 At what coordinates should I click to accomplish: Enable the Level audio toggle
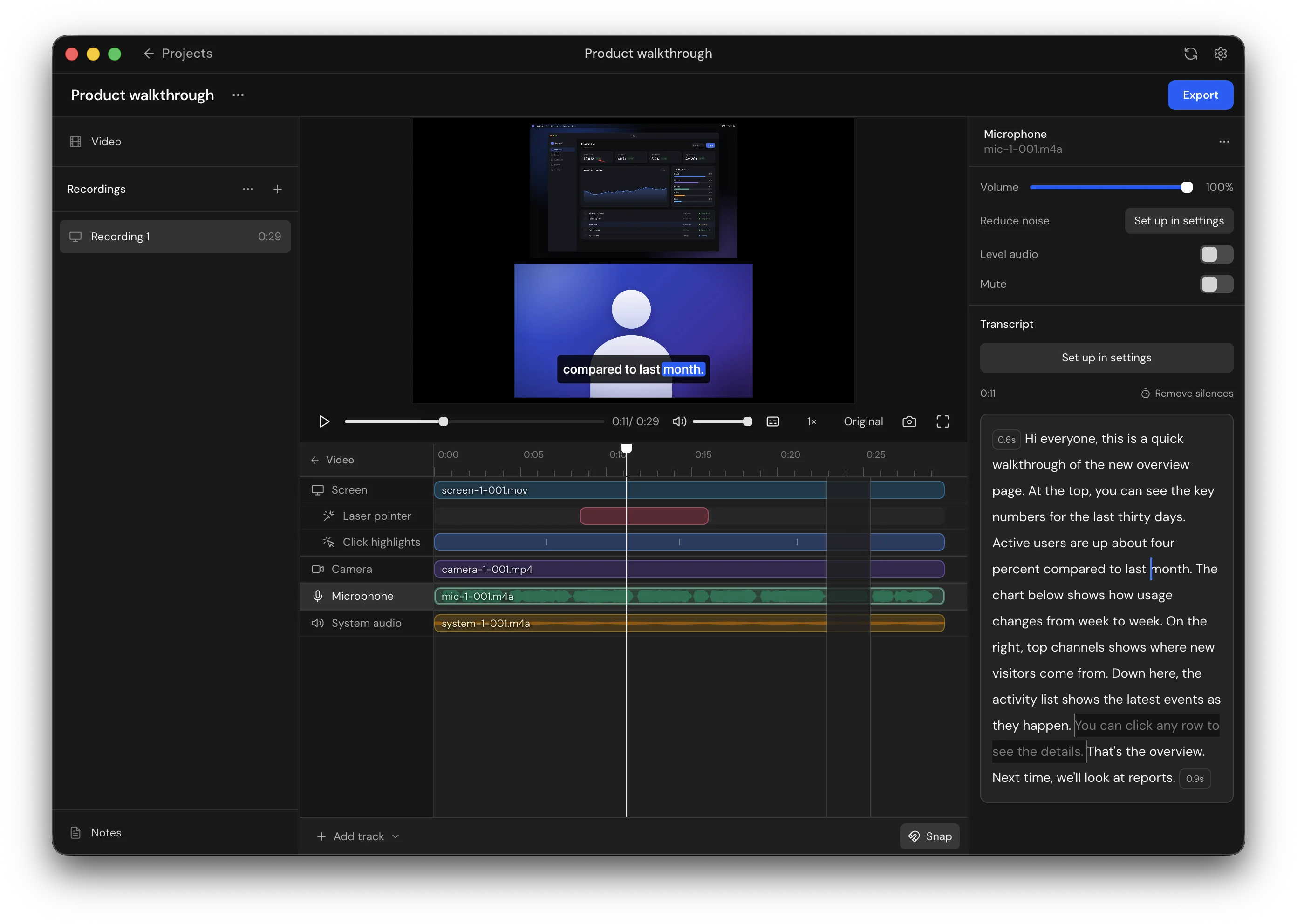click(1216, 254)
